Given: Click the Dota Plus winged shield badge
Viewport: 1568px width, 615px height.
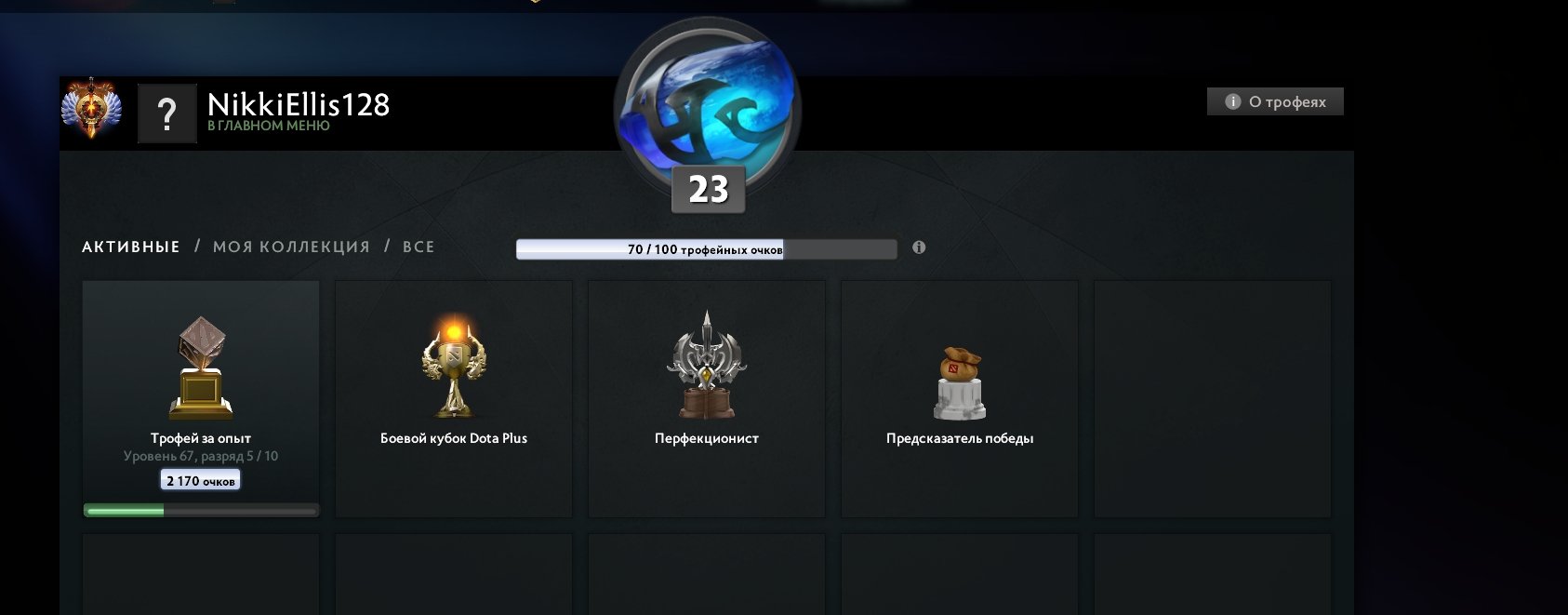Looking at the screenshot, I should click(91, 109).
